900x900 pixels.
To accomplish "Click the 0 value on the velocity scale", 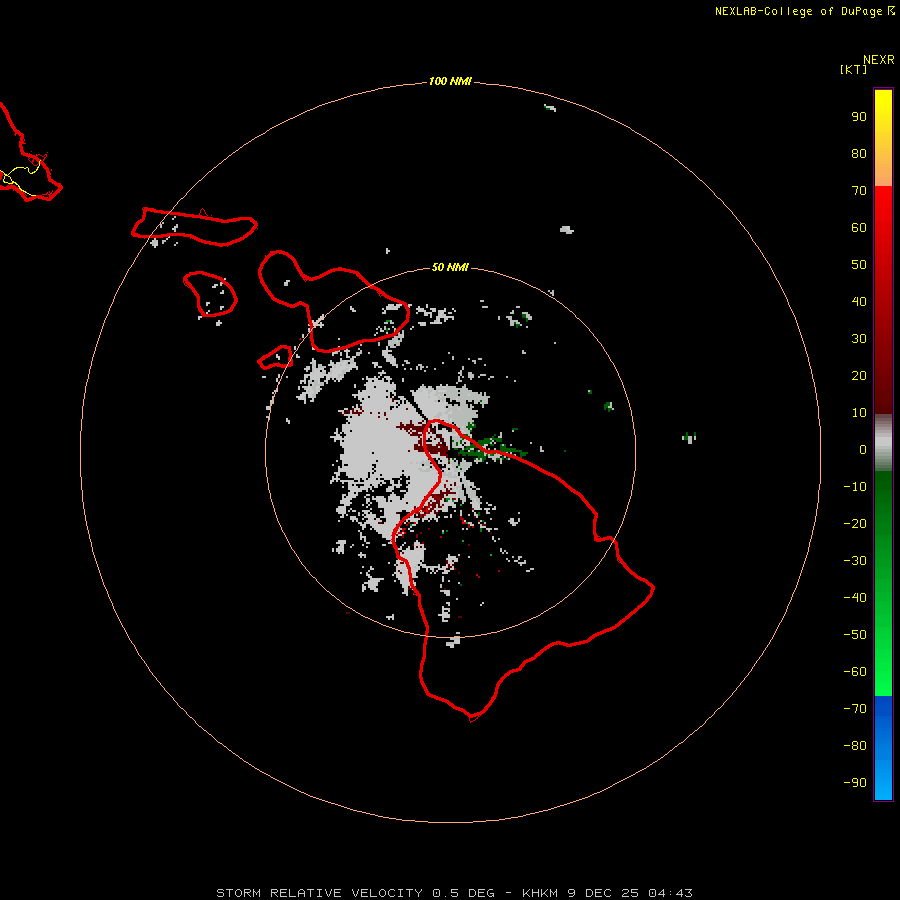I will [x=863, y=450].
